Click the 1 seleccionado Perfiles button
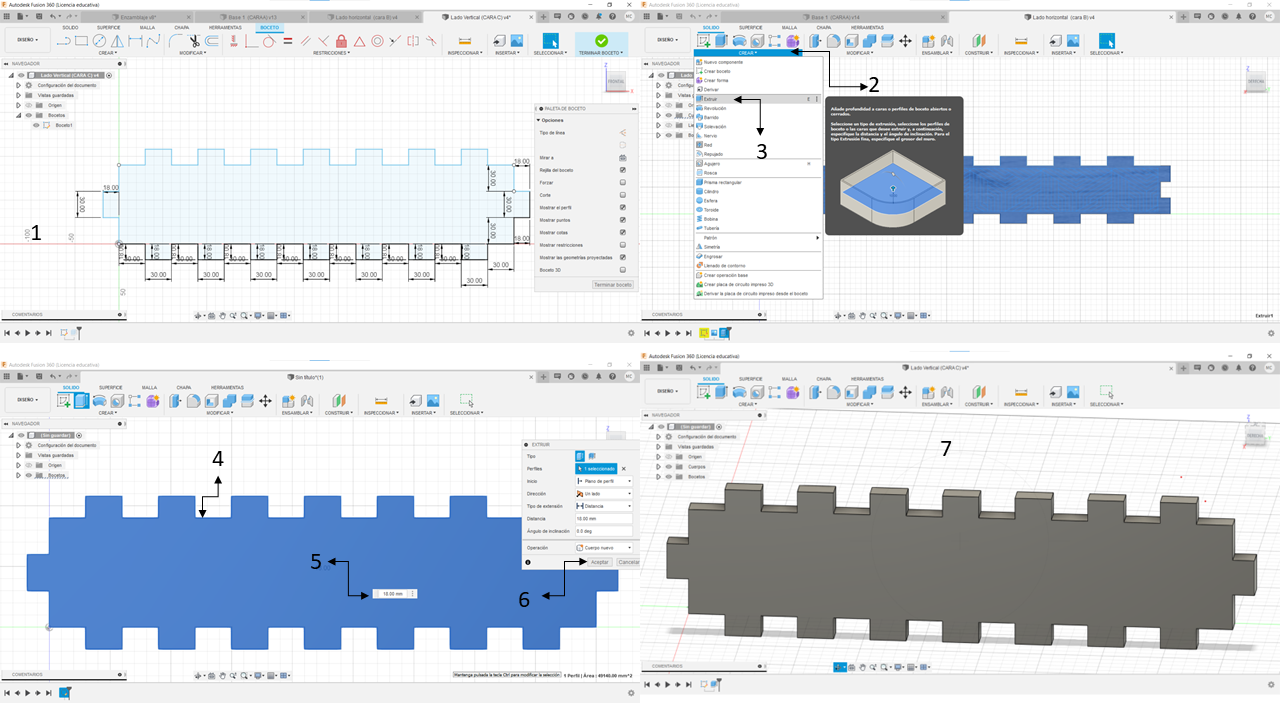Screen dimensions: 1280x720 pos(597,468)
